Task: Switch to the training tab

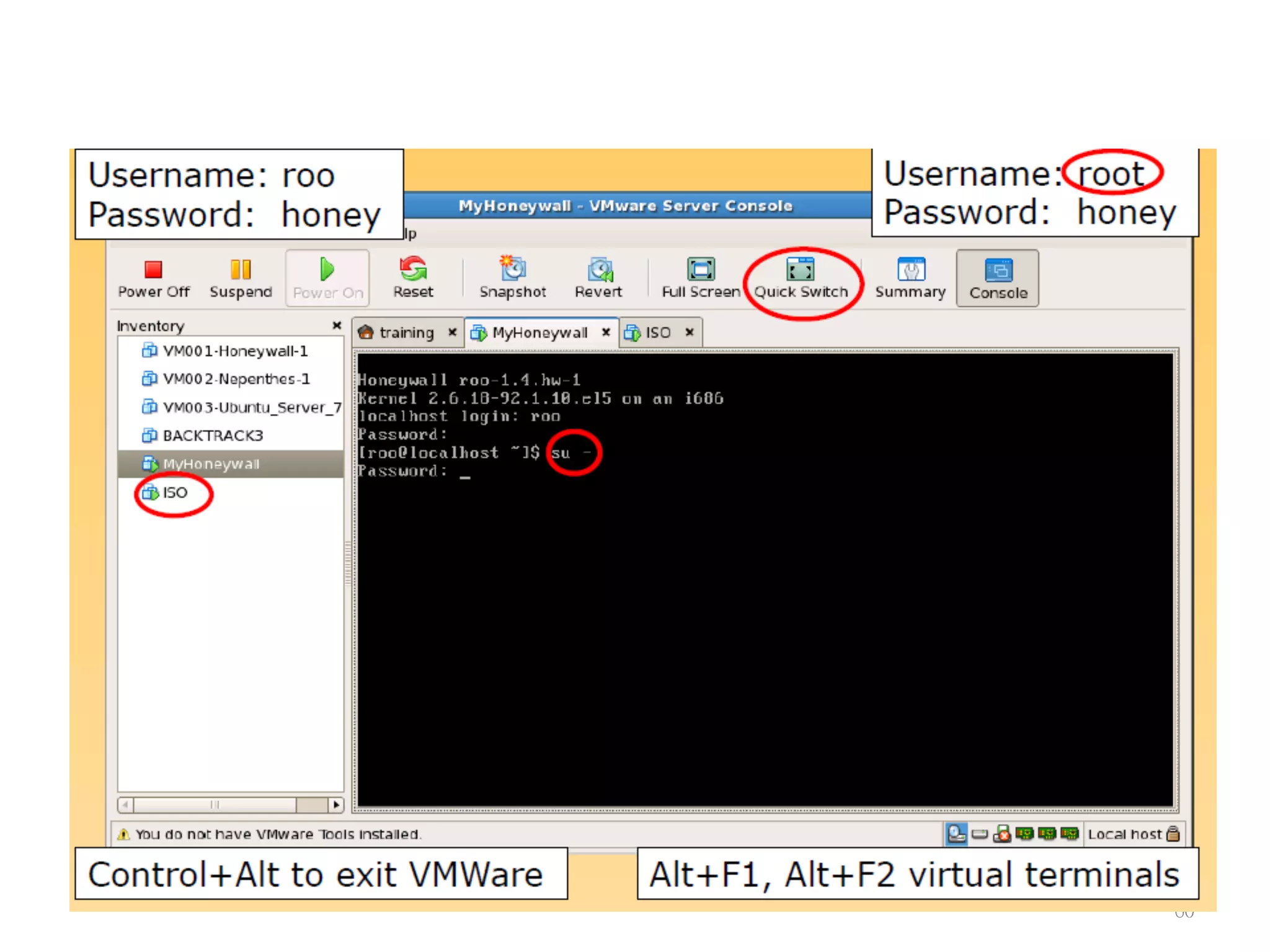Action: point(406,333)
